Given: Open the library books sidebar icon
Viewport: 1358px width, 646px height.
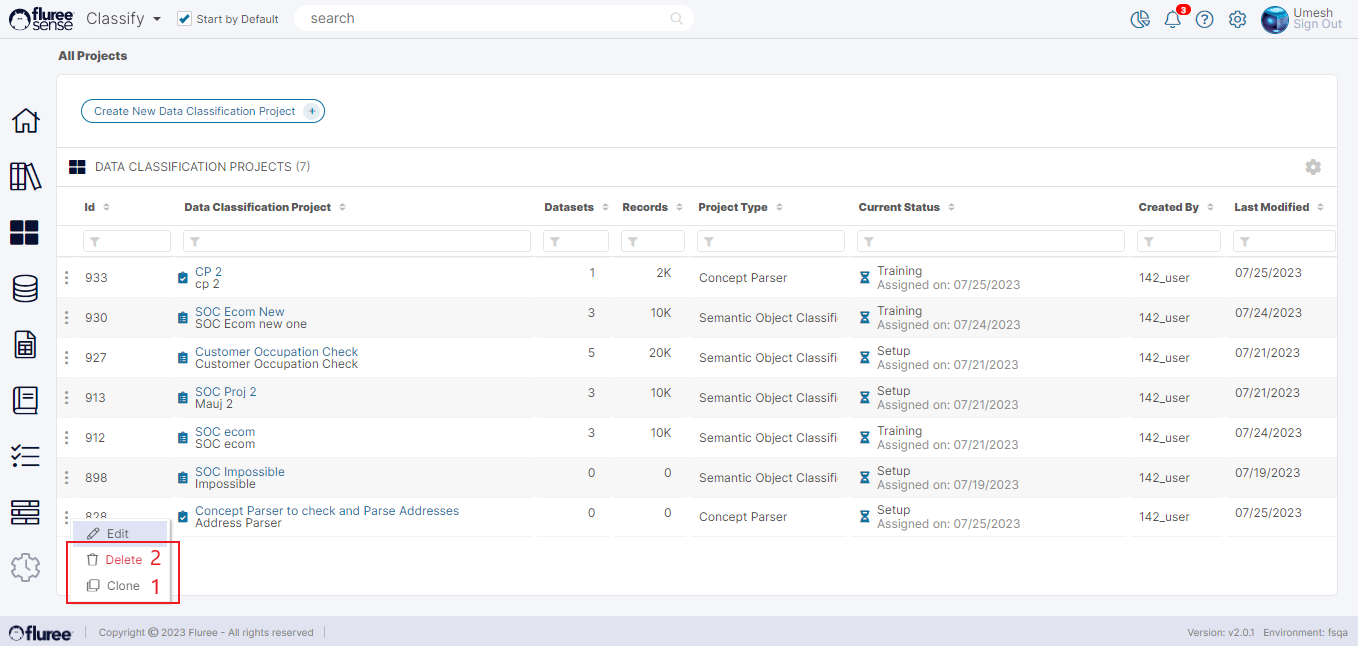Looking at the screenshot, I should [25, 177].
